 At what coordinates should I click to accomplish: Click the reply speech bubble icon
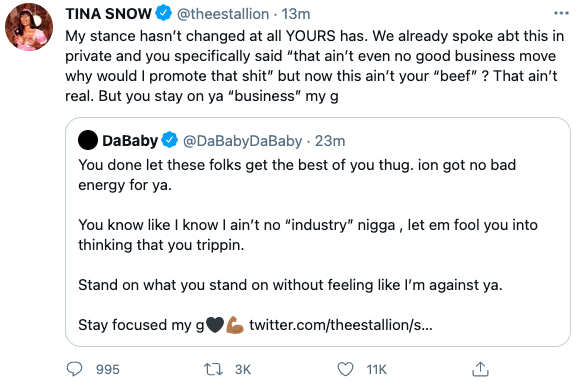pos(74,369)
